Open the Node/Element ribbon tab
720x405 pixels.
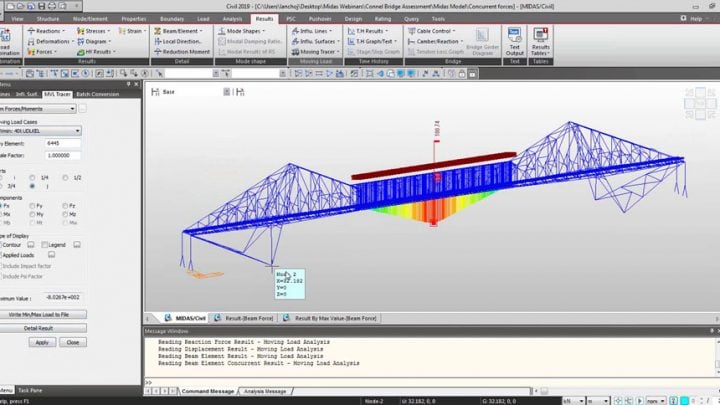[x=90, y=19]
